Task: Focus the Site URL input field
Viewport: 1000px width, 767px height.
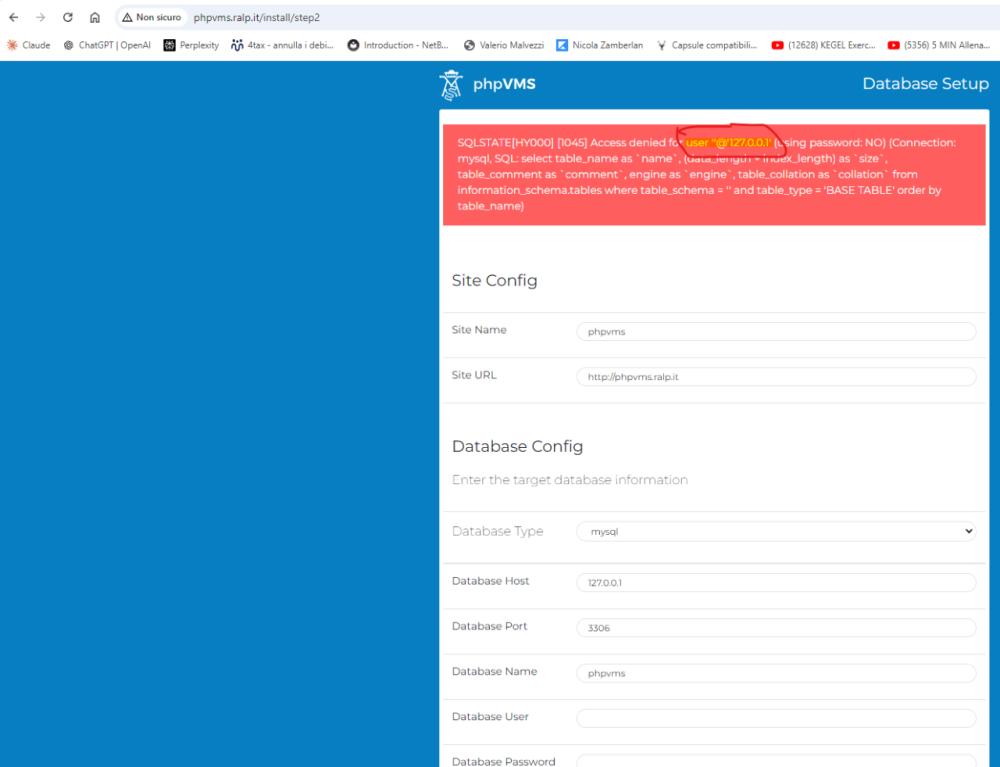Action: click(x=775, y=377)
